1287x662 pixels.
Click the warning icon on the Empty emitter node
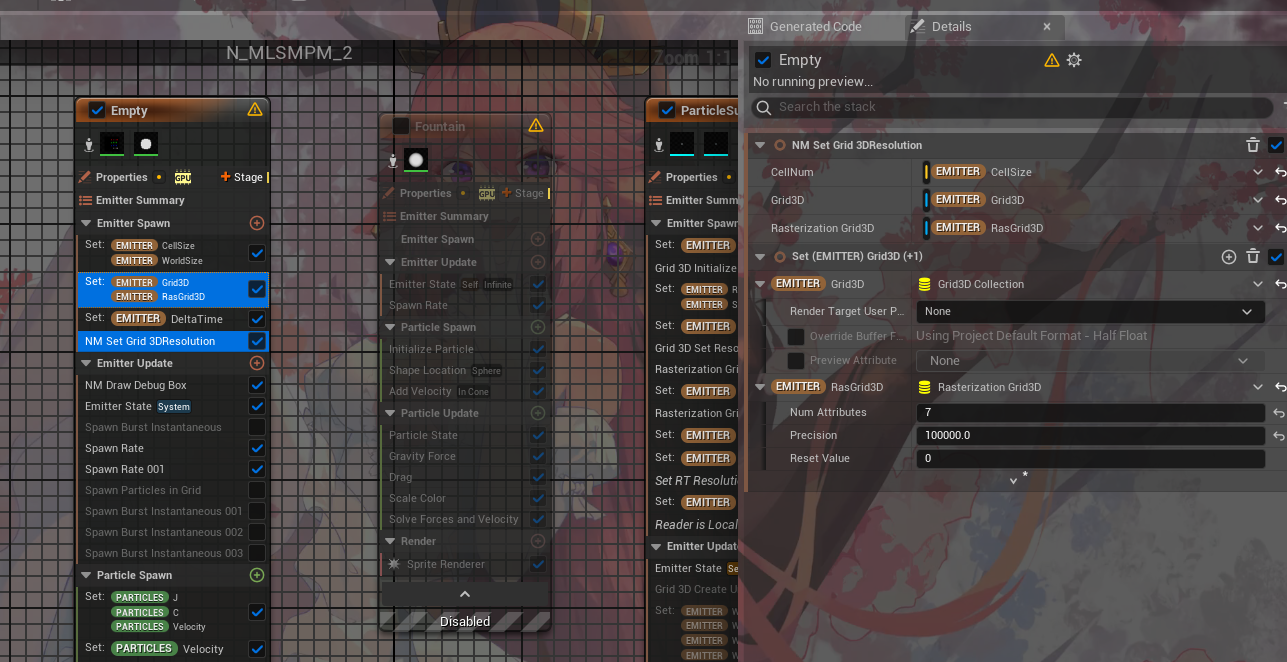coord(255,110)
